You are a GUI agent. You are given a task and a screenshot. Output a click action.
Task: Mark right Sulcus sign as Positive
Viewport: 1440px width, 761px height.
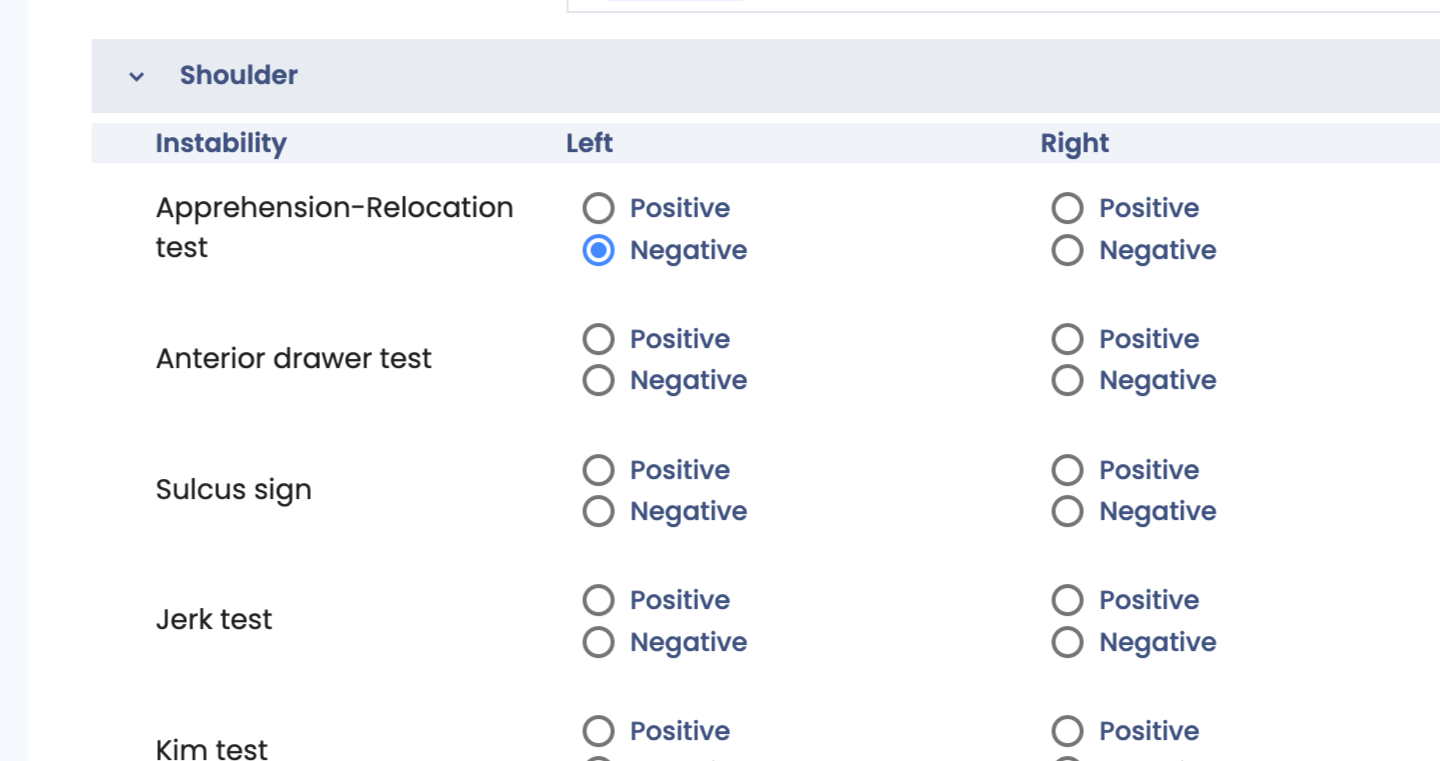[x=1067, y=470]
